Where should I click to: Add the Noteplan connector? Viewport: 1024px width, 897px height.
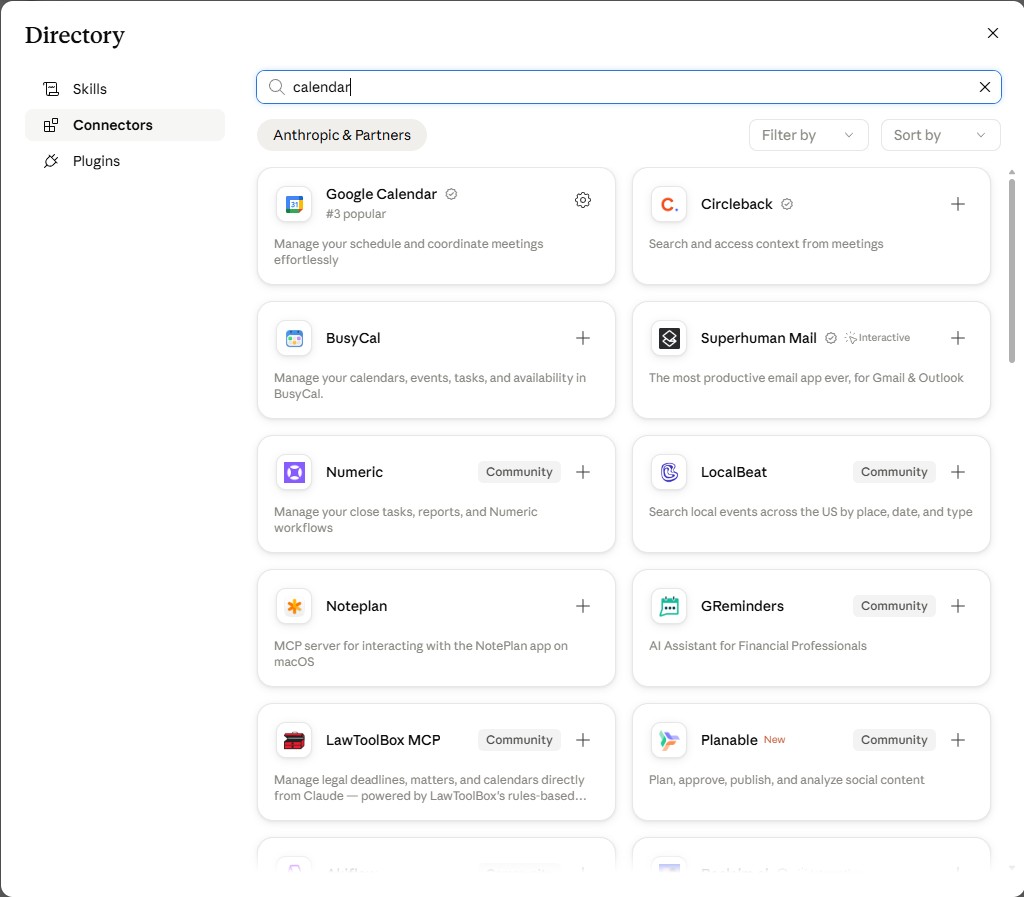[x=583, y=606]
